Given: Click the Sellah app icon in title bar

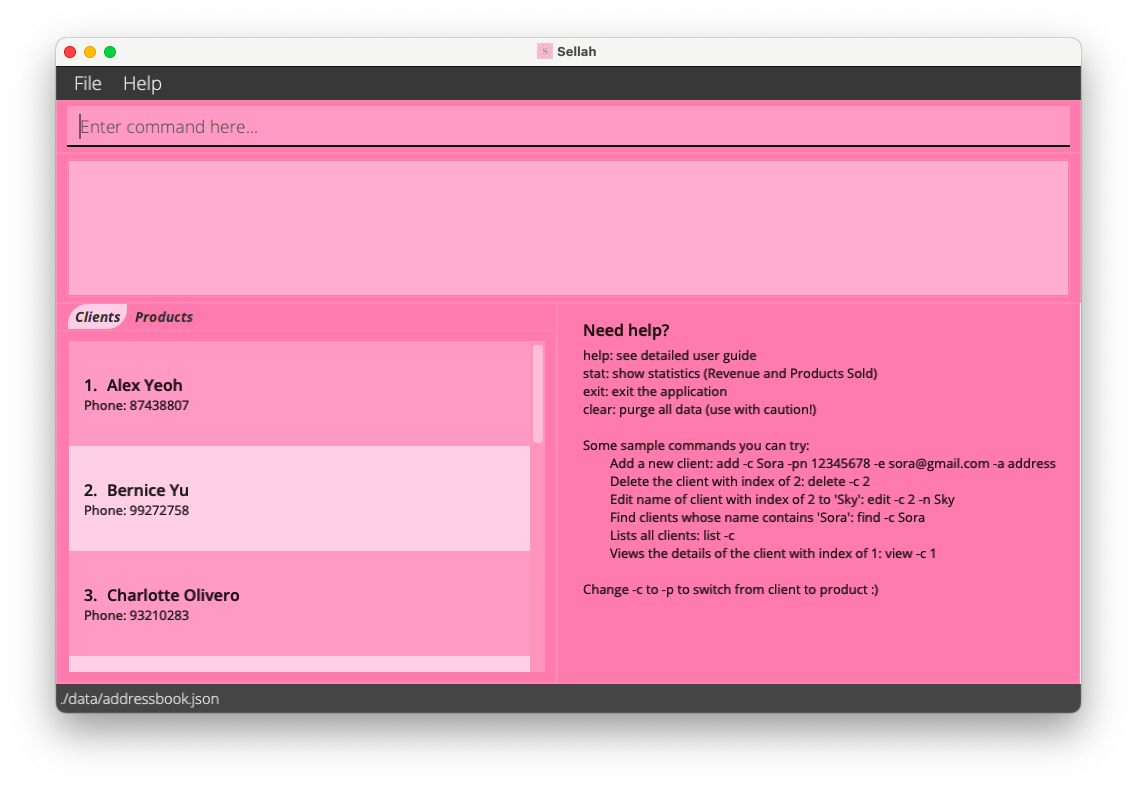Looking at the screenshot, I should click(545, 51).
